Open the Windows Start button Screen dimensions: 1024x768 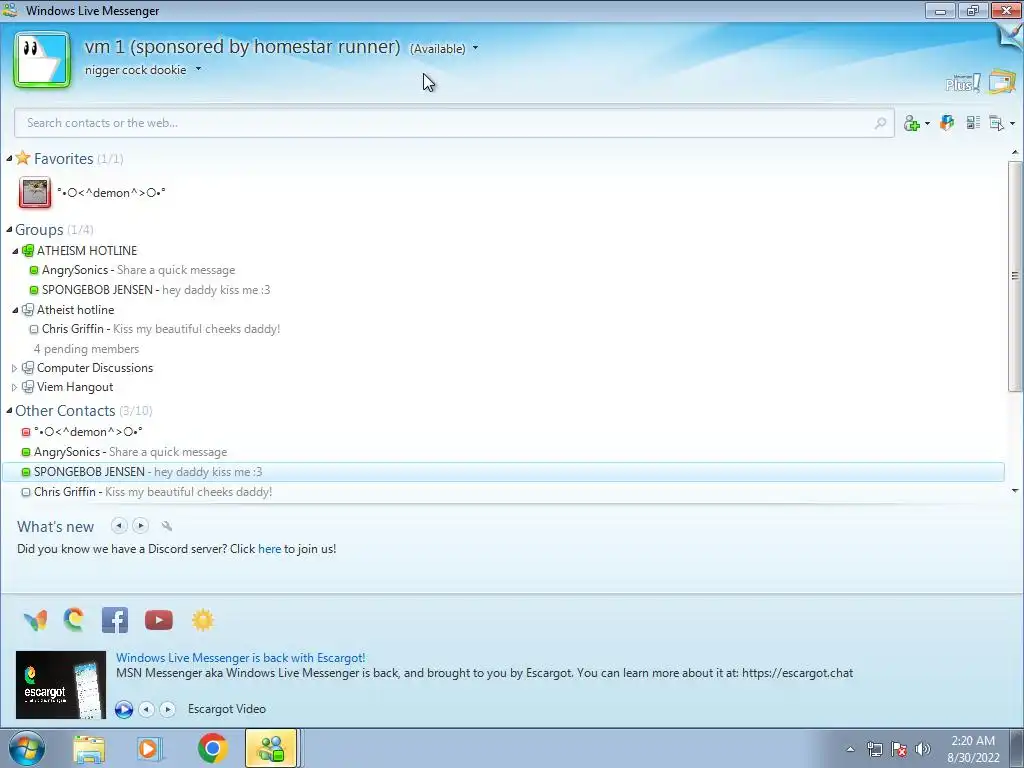(27, 748)
